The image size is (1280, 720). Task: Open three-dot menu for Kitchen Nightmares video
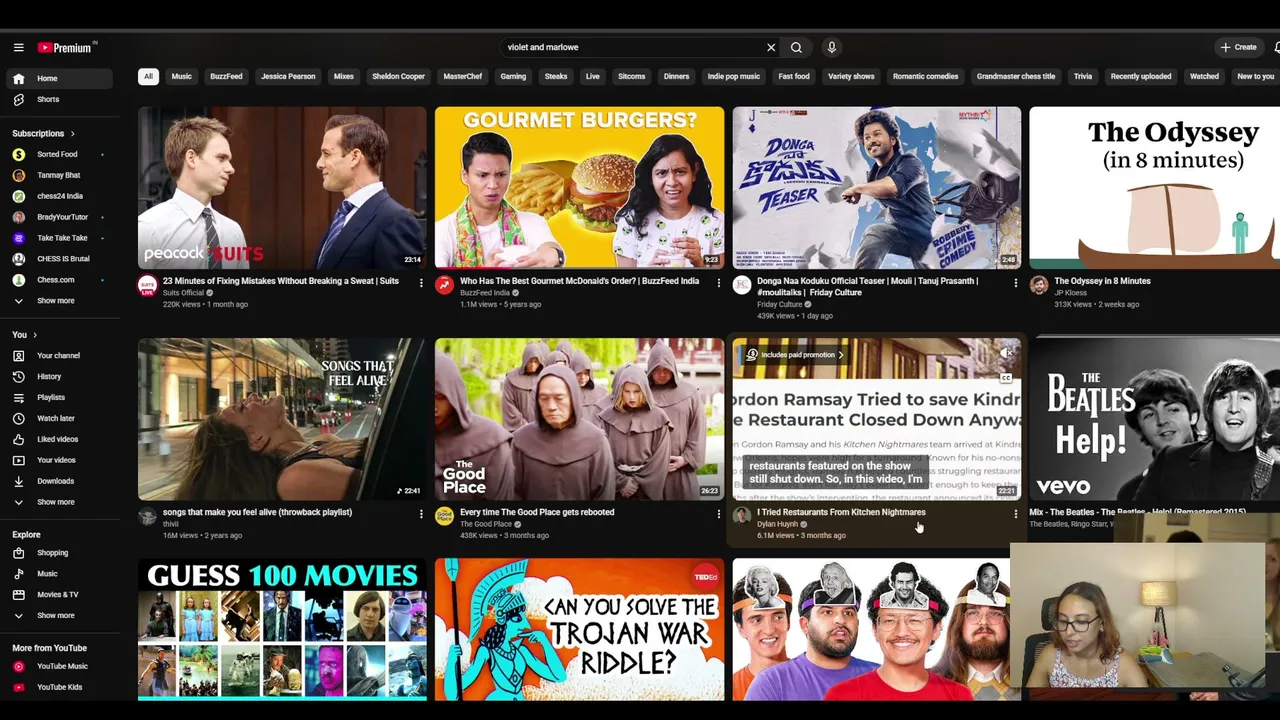pos(1015,514)
